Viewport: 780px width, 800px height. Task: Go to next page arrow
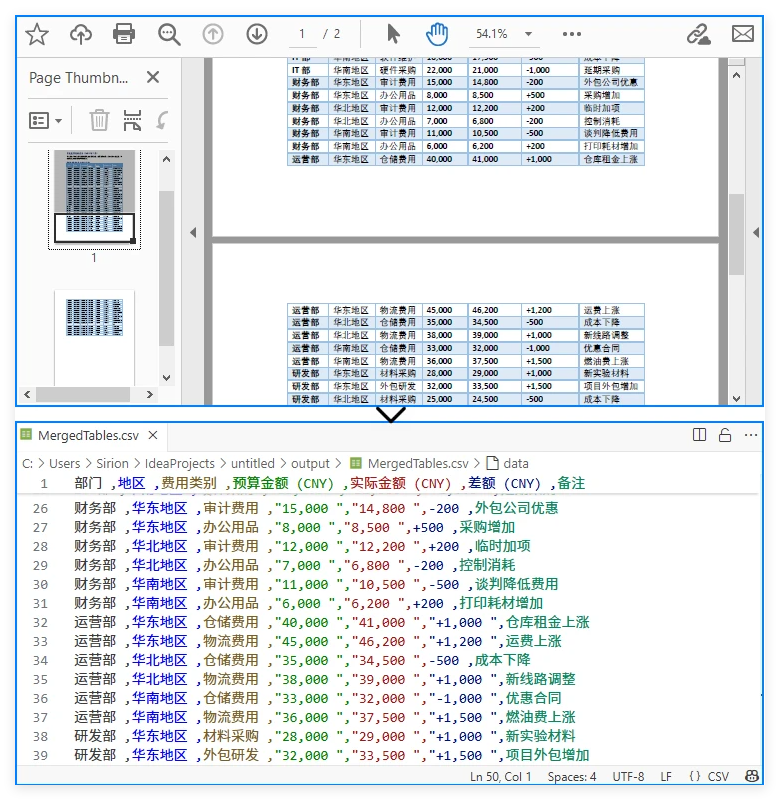(257, 34)
